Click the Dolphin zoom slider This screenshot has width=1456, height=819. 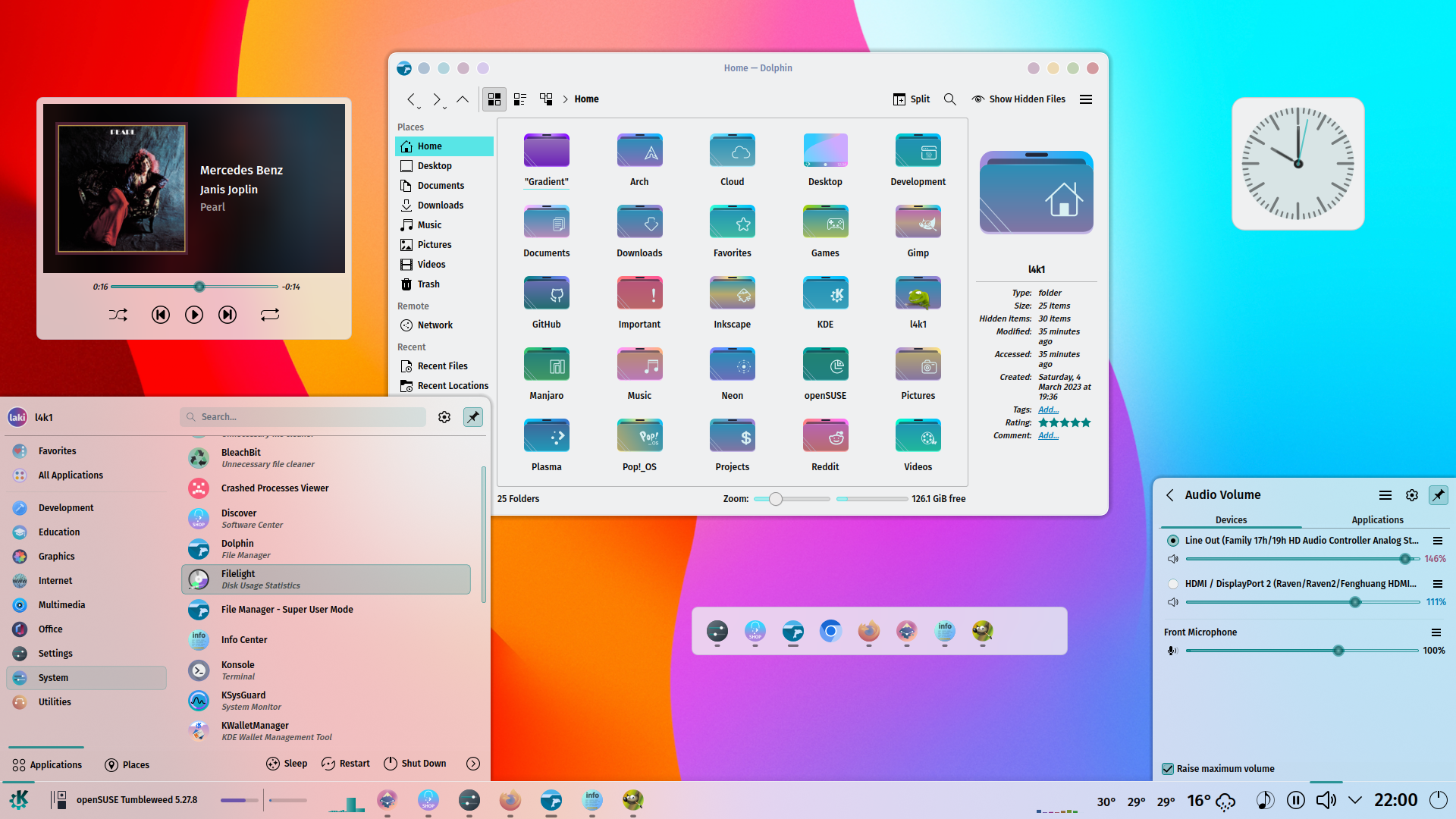coord(792,499)
